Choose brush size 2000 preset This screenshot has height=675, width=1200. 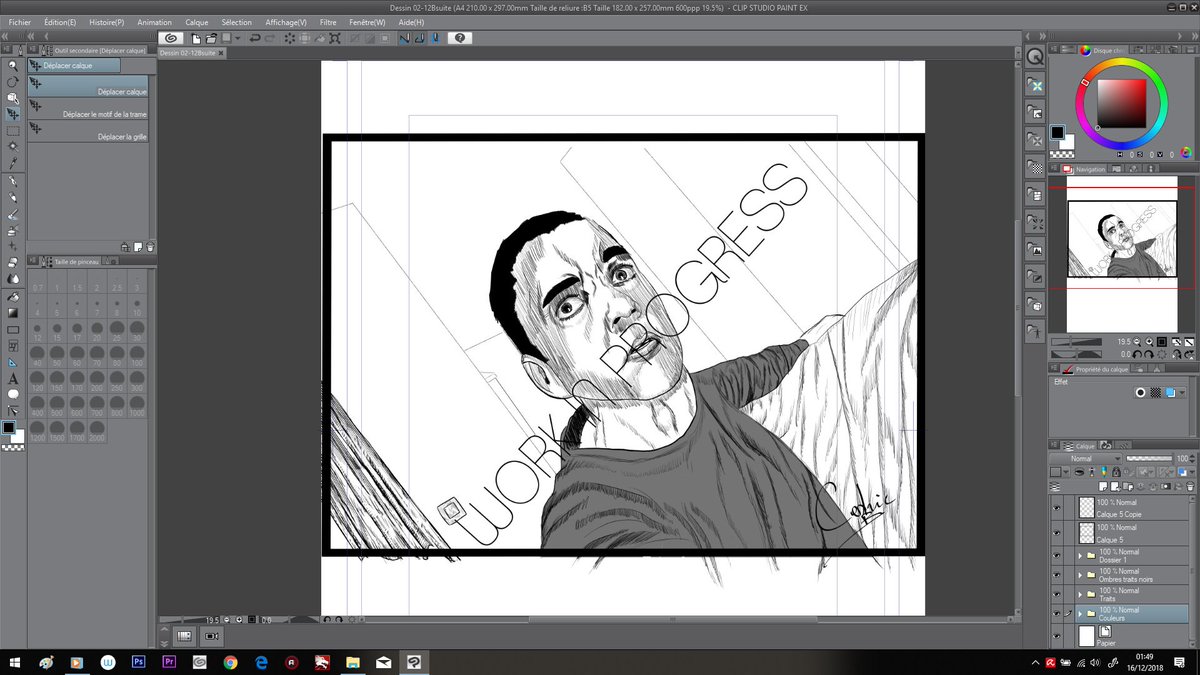coord(97,433)
